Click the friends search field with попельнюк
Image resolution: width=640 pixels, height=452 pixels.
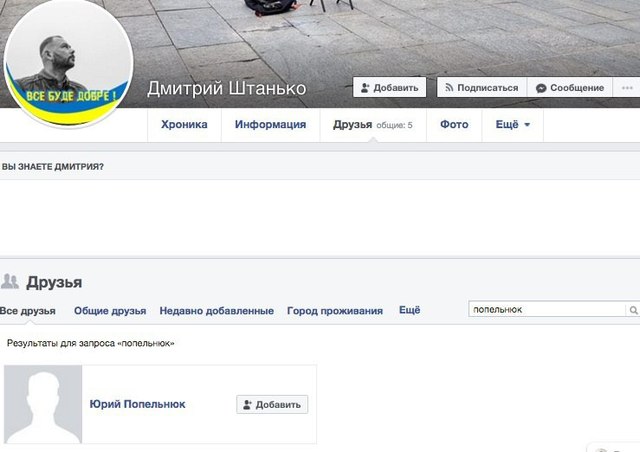coord(547,309)
